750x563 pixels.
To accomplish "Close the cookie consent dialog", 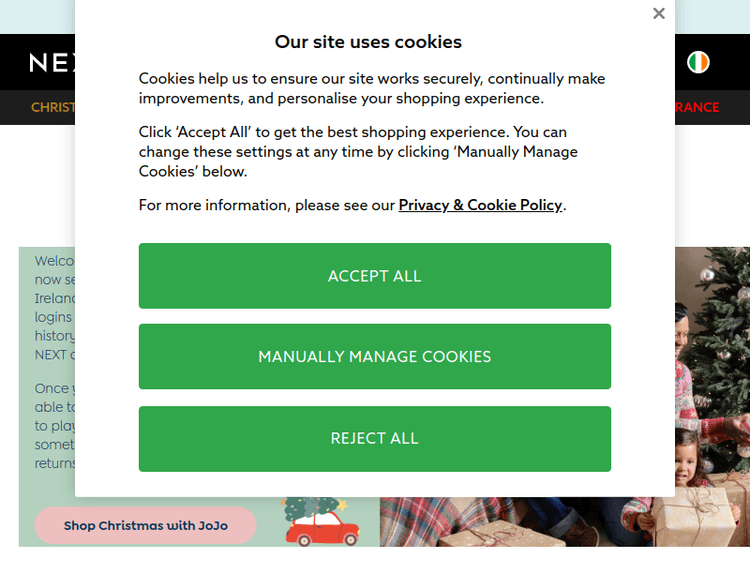I will pos(658,14).
